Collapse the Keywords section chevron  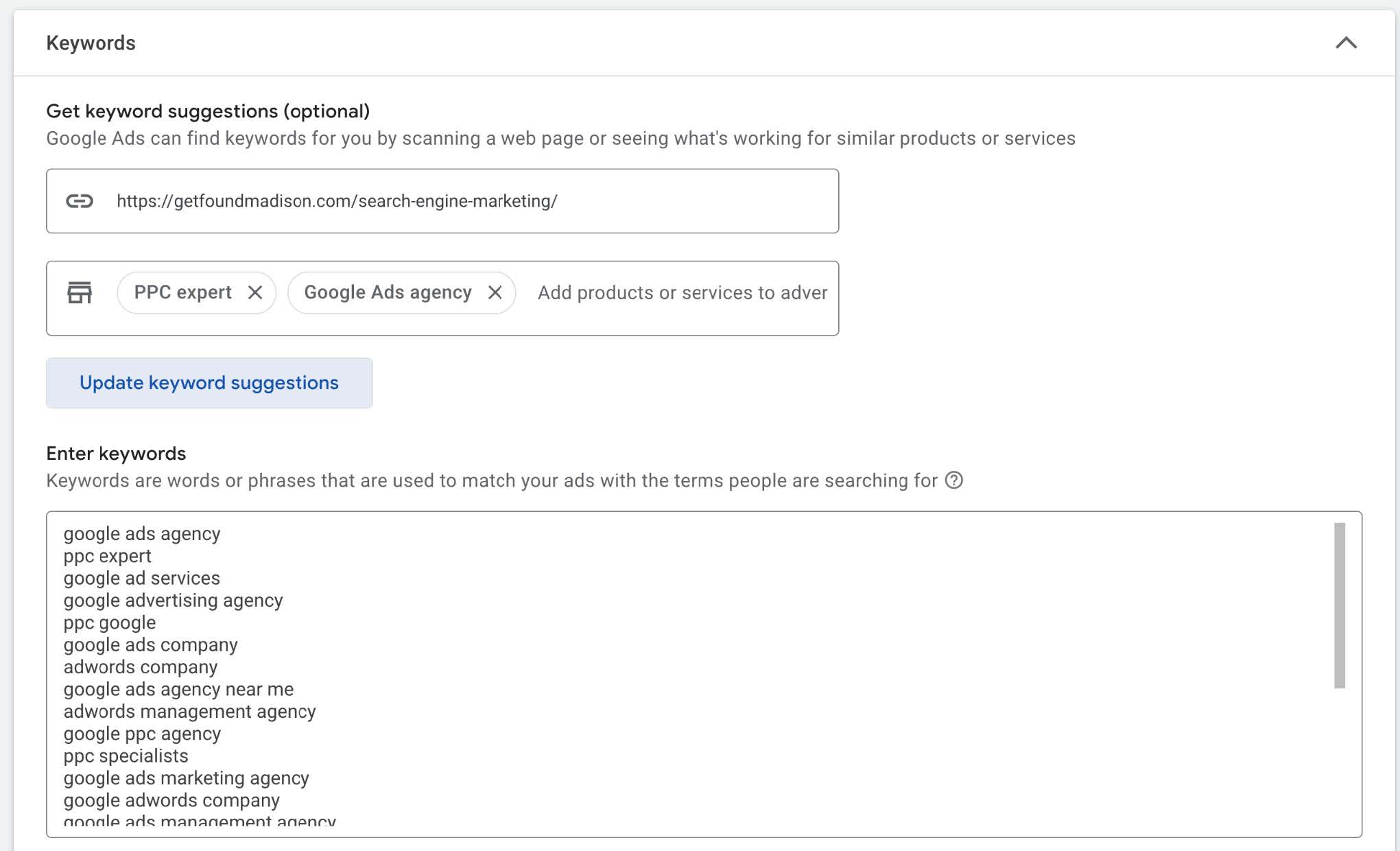click(1346, 43)
